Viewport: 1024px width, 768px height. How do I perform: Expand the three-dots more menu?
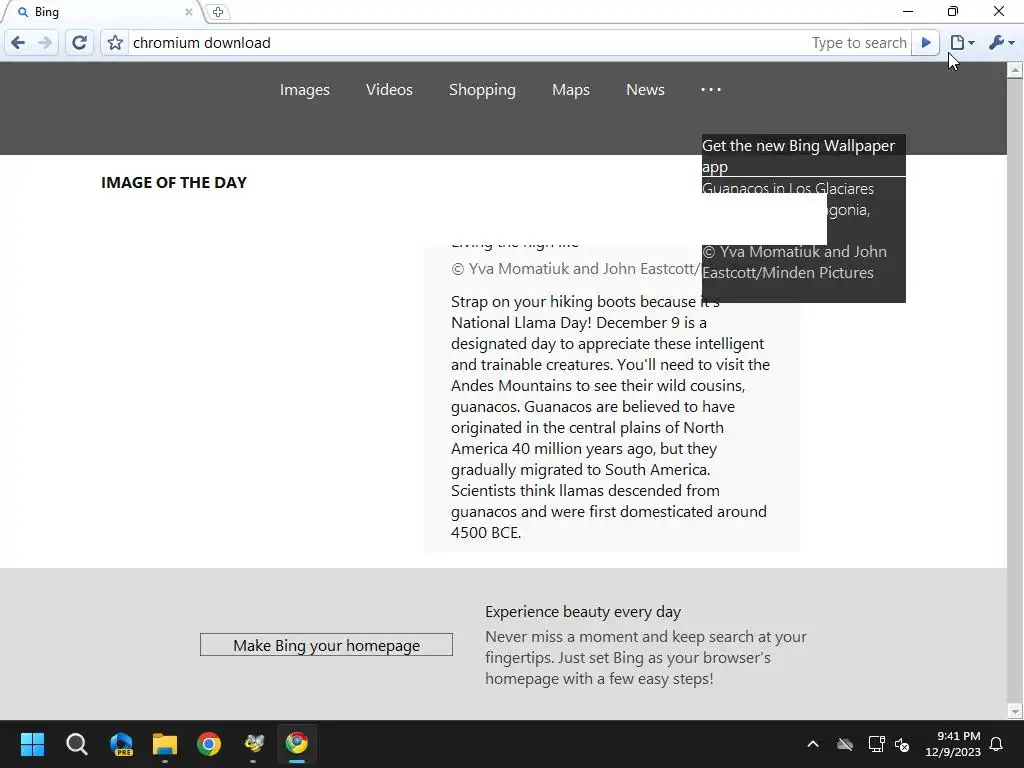click(711, 89)
